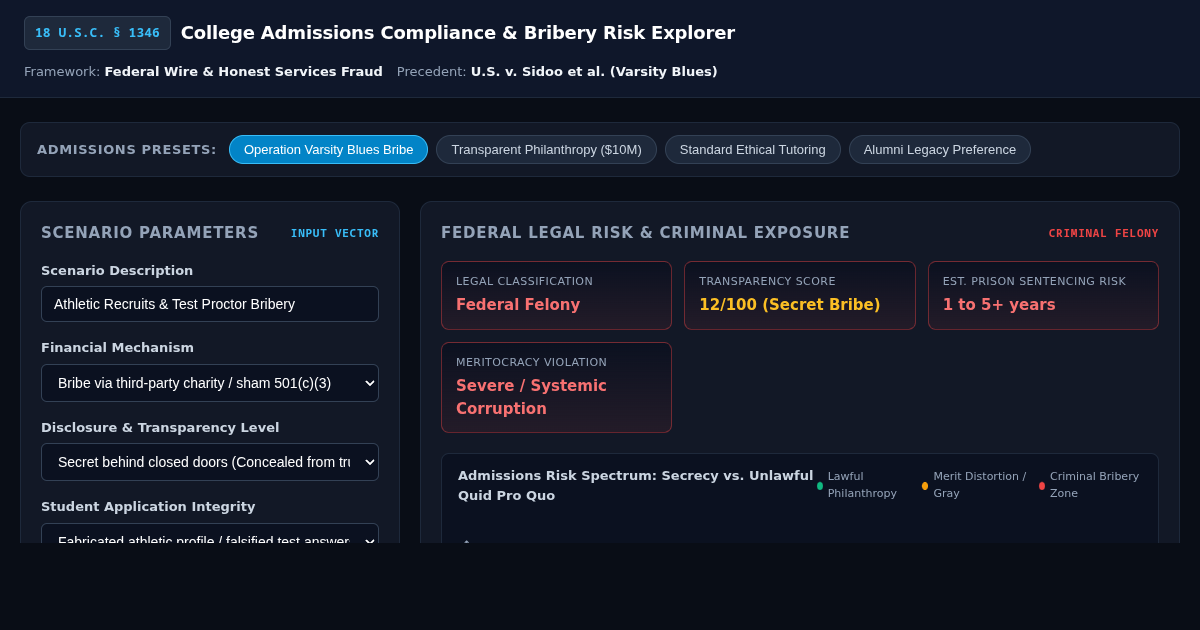
Task: Apply Alumni Legacy Preference preset
Action: (940, 150)
